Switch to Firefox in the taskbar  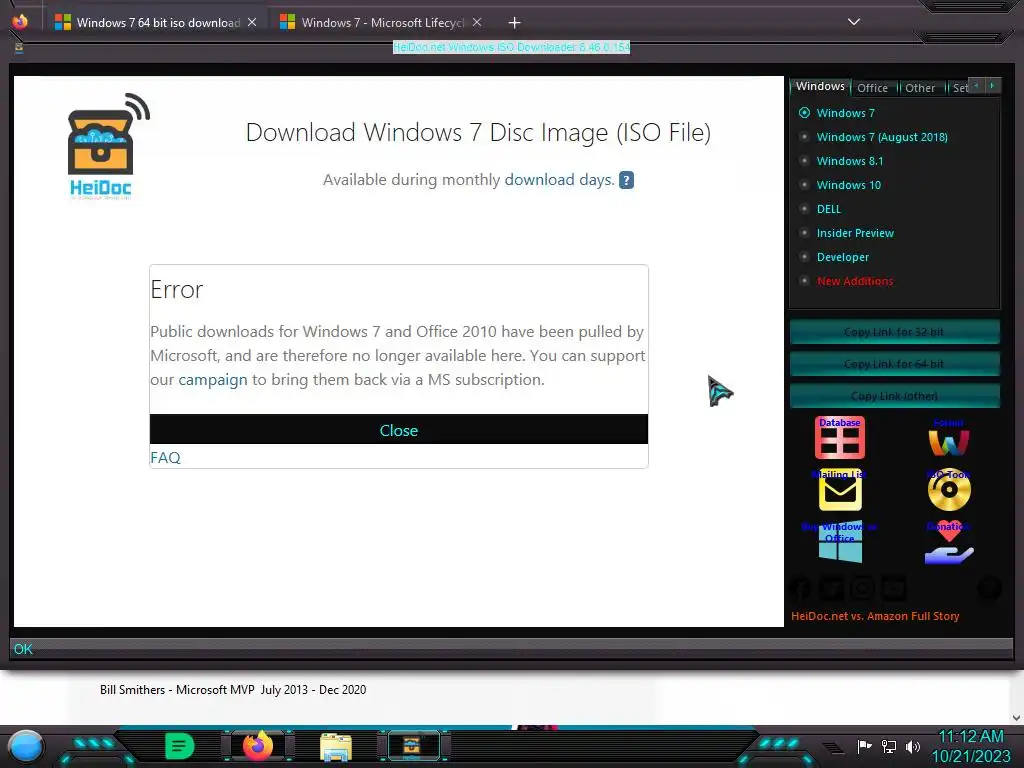point(258,746)
